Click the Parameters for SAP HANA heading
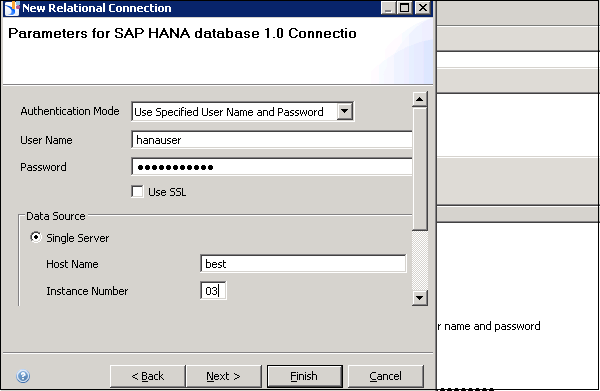Screen dimensions: 600x391 [182, 33]
